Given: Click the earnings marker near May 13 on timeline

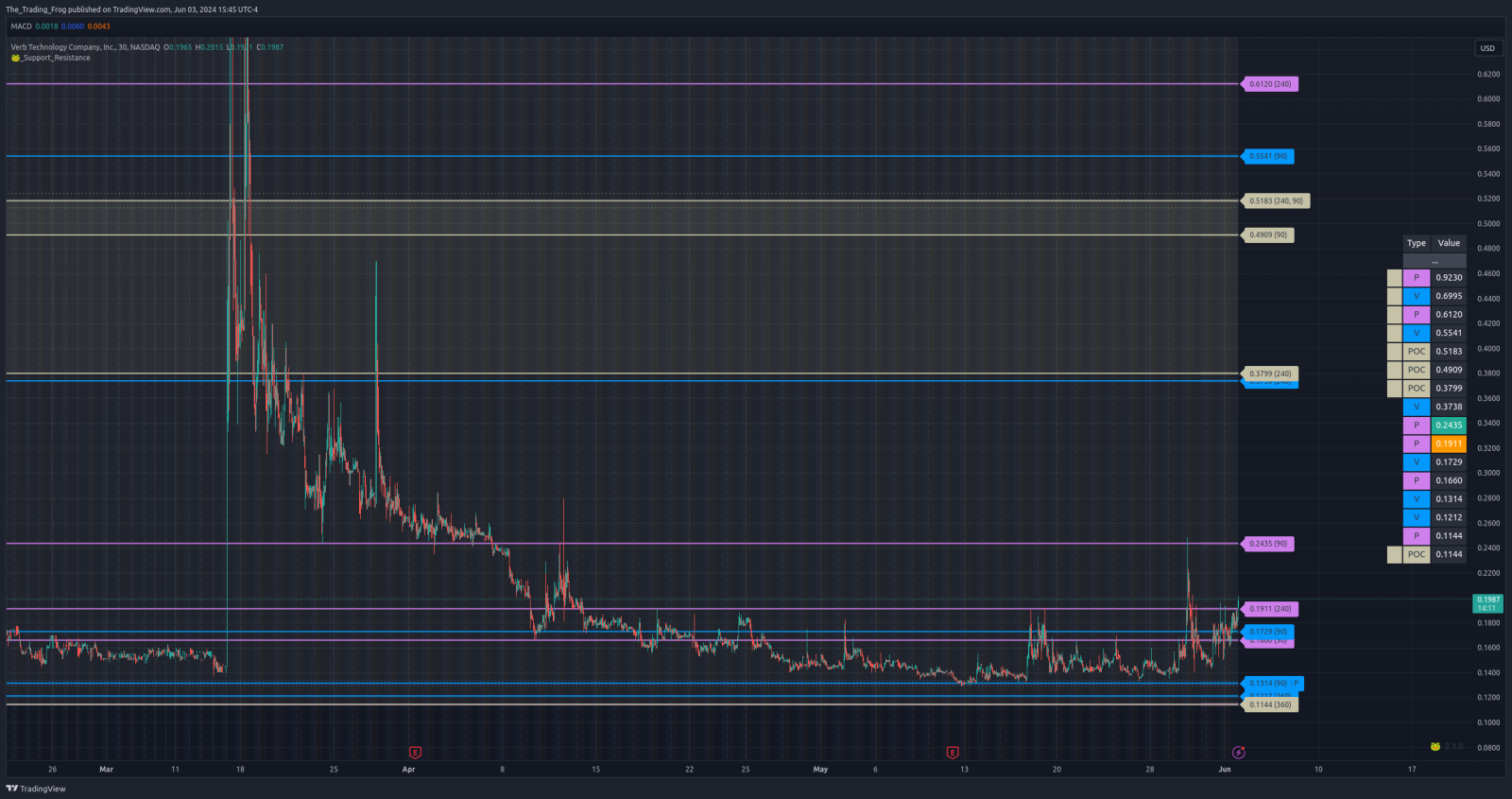Looking at the screenshot, I should [953, 753].
